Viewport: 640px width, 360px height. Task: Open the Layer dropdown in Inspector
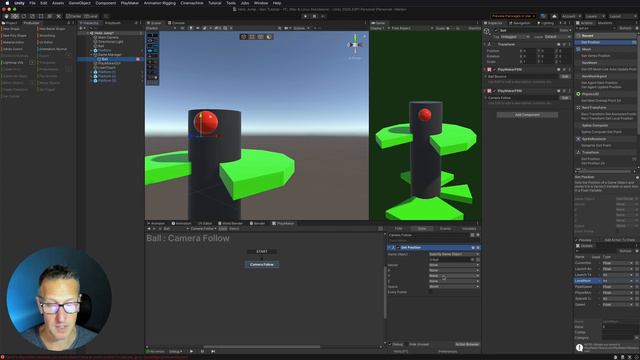(x=558, y=37)
